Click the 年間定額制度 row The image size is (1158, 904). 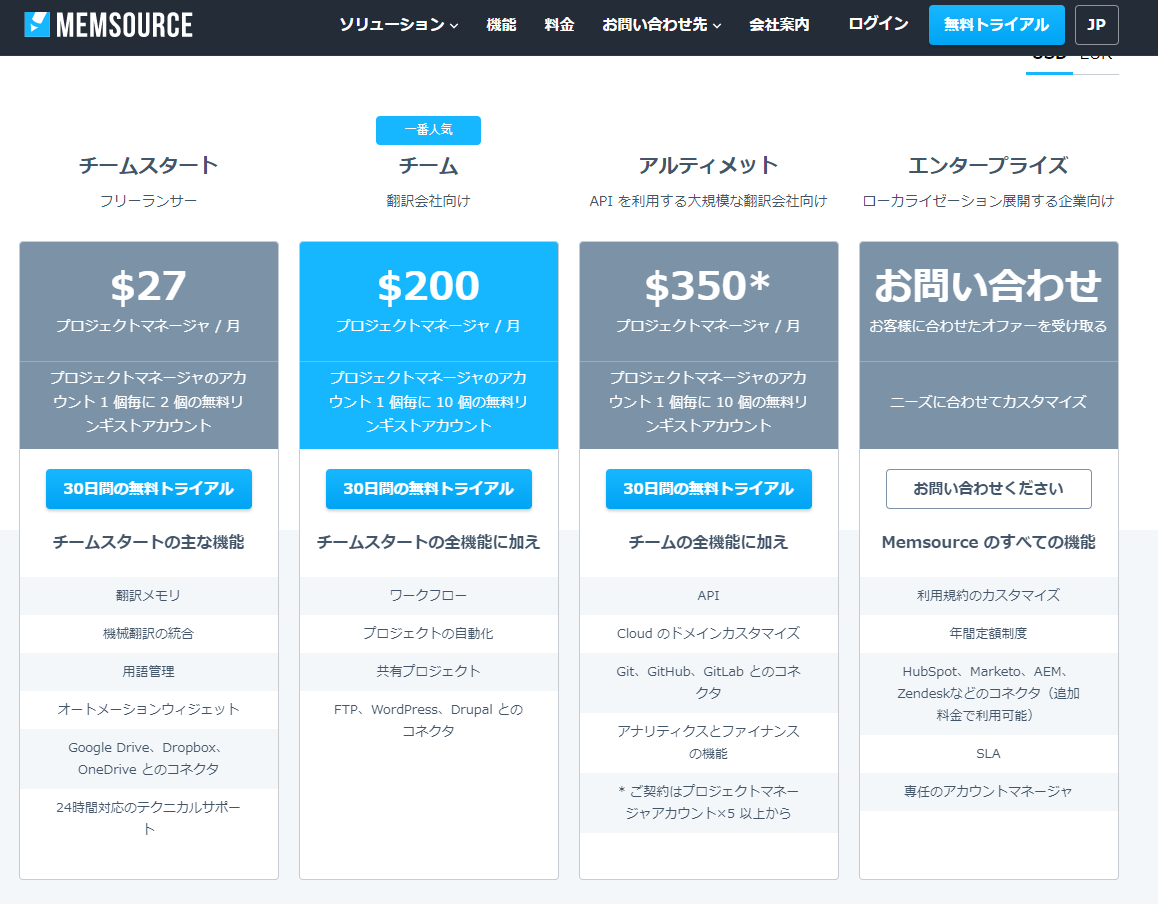(x=988, y=634)
